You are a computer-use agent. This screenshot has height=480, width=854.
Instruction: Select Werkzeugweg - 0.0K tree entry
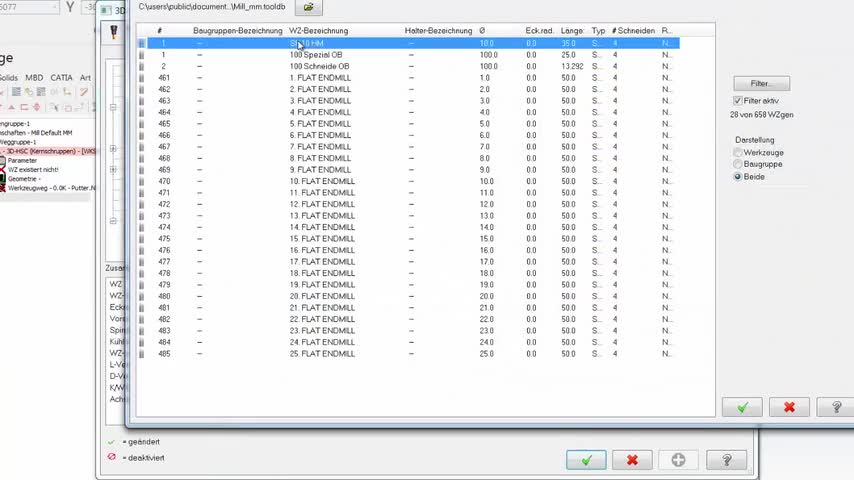click(51, 188)
